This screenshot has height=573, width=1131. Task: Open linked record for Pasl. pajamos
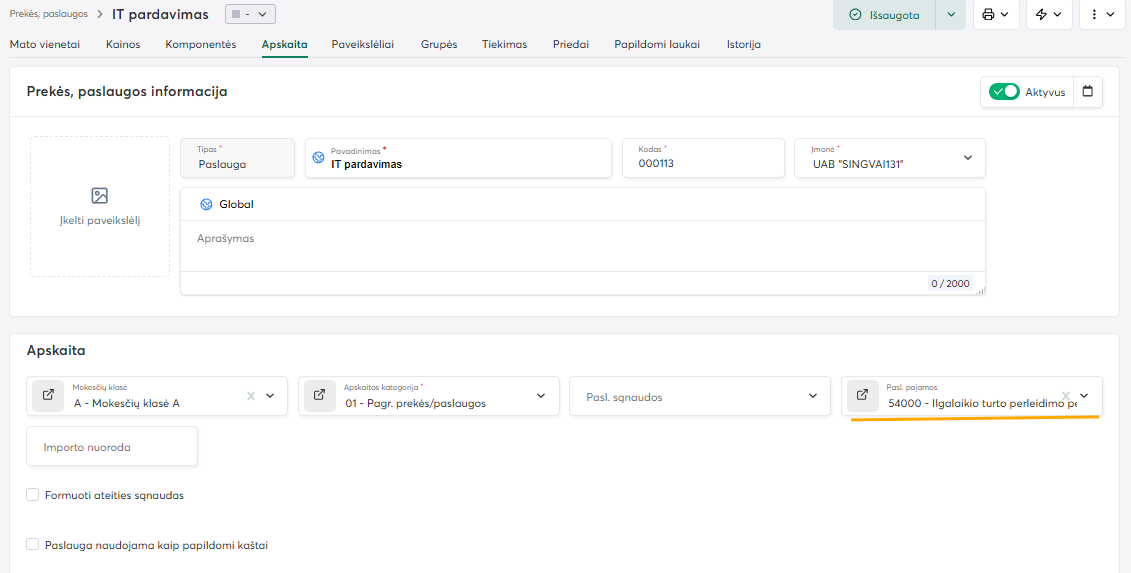[862, 396]
